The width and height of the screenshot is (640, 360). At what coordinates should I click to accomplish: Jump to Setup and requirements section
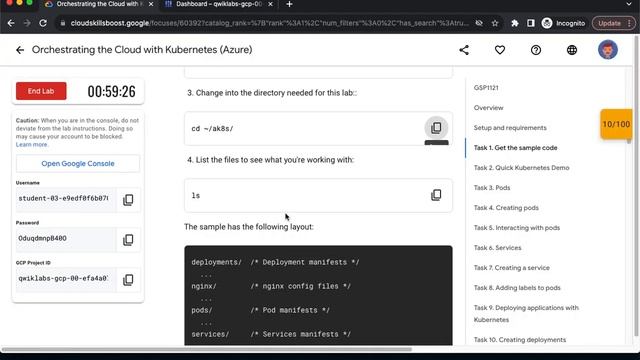[510, 128]
